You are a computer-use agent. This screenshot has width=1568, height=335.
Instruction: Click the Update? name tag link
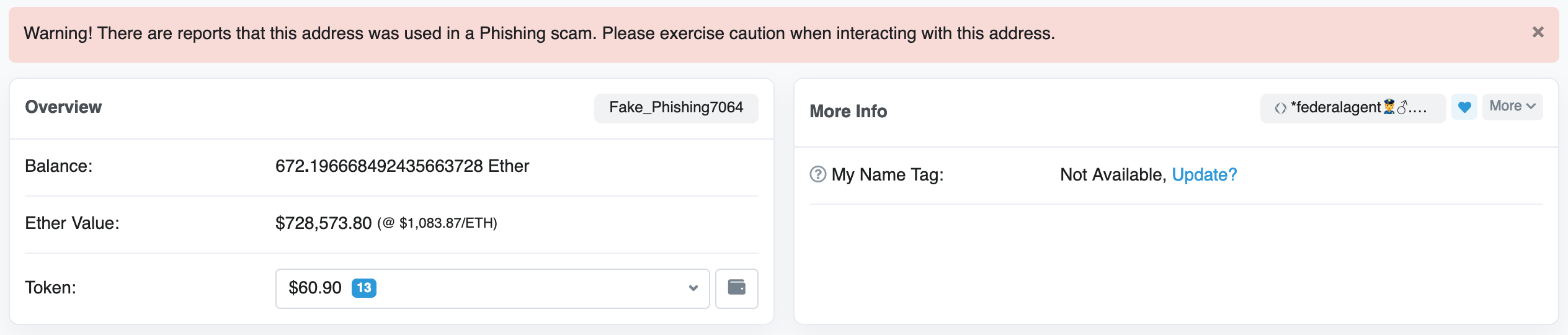coord(1204,175)
